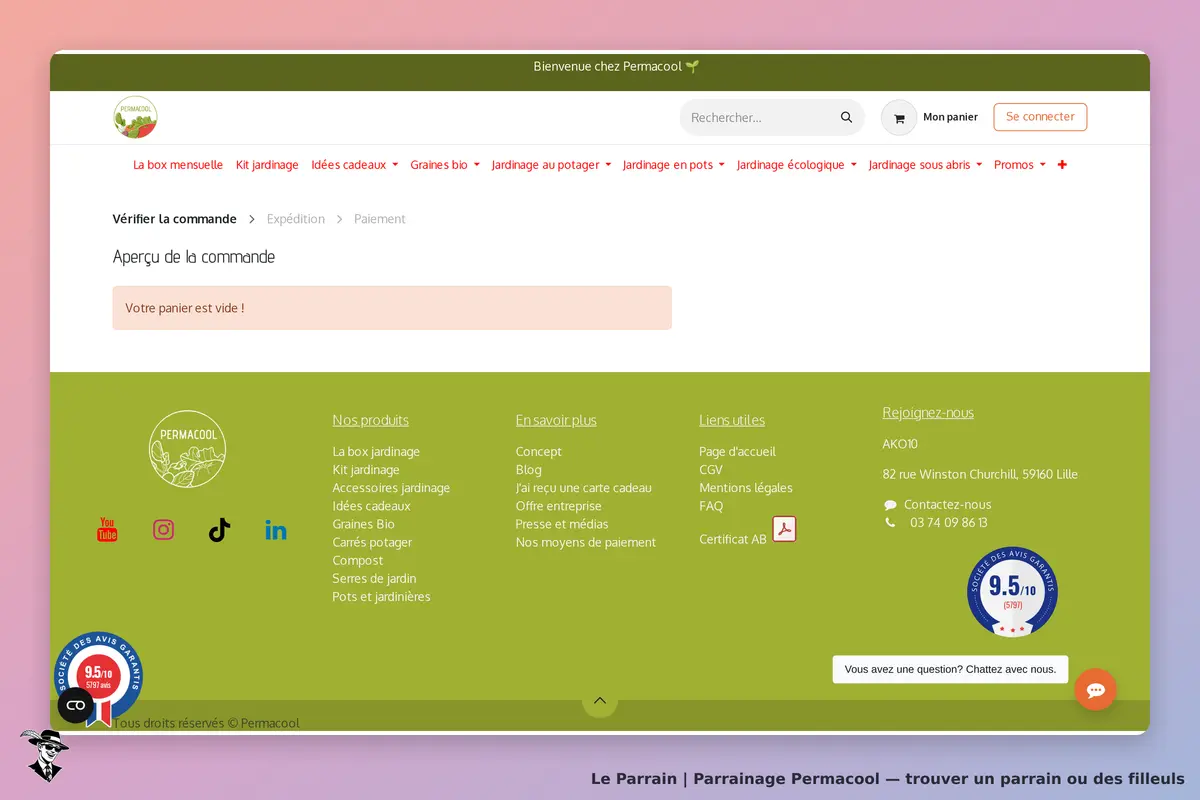Click the speech bubble icon beside Contactez-nous
This screenshot has width=1200, height=800.
coord(890,505)
